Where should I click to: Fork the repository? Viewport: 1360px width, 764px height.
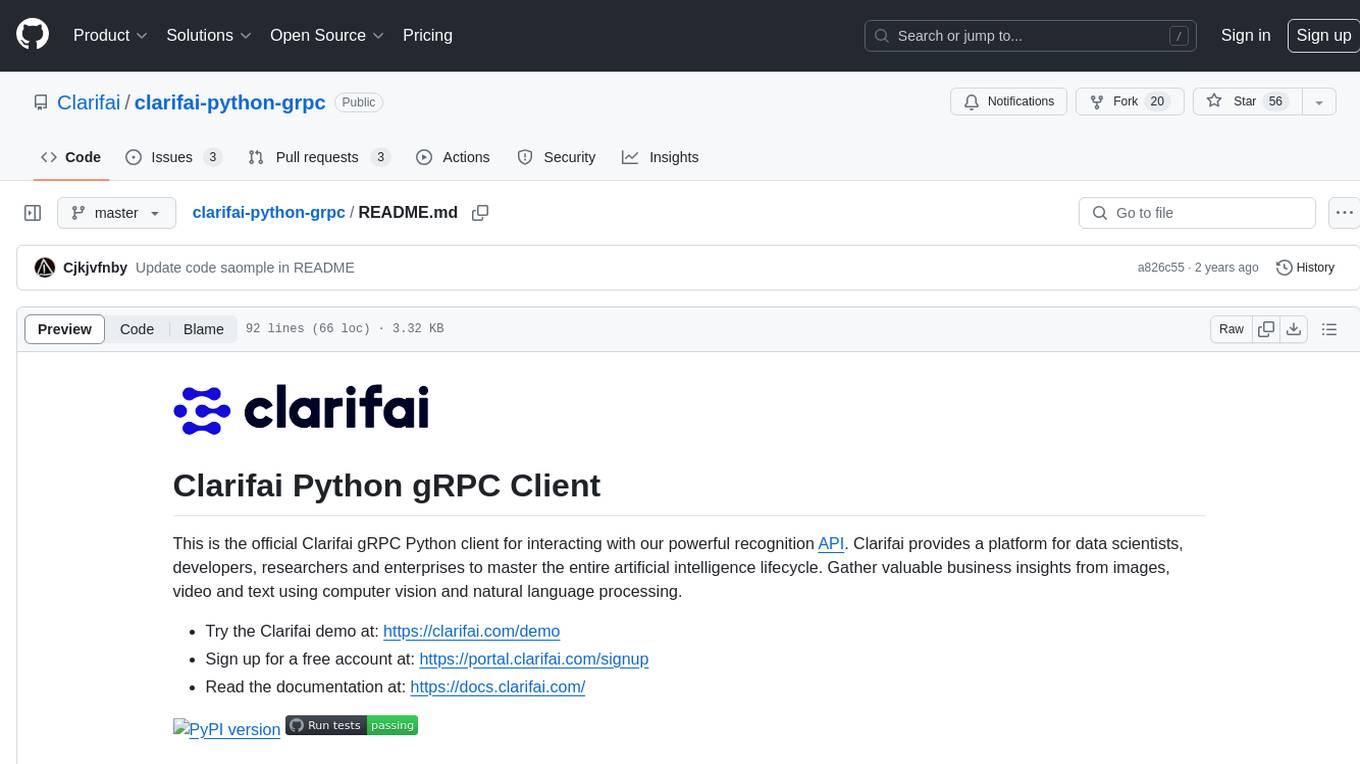click(1129, 102)
